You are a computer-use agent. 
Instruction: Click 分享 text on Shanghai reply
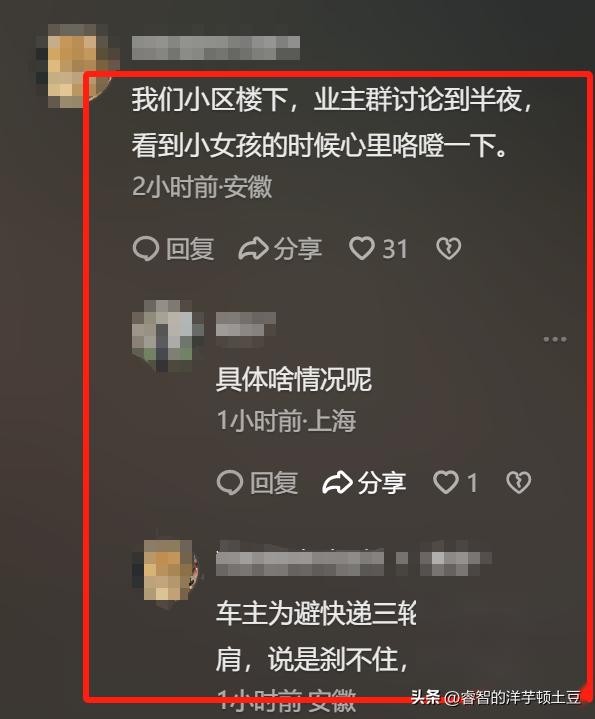[382, 483]
